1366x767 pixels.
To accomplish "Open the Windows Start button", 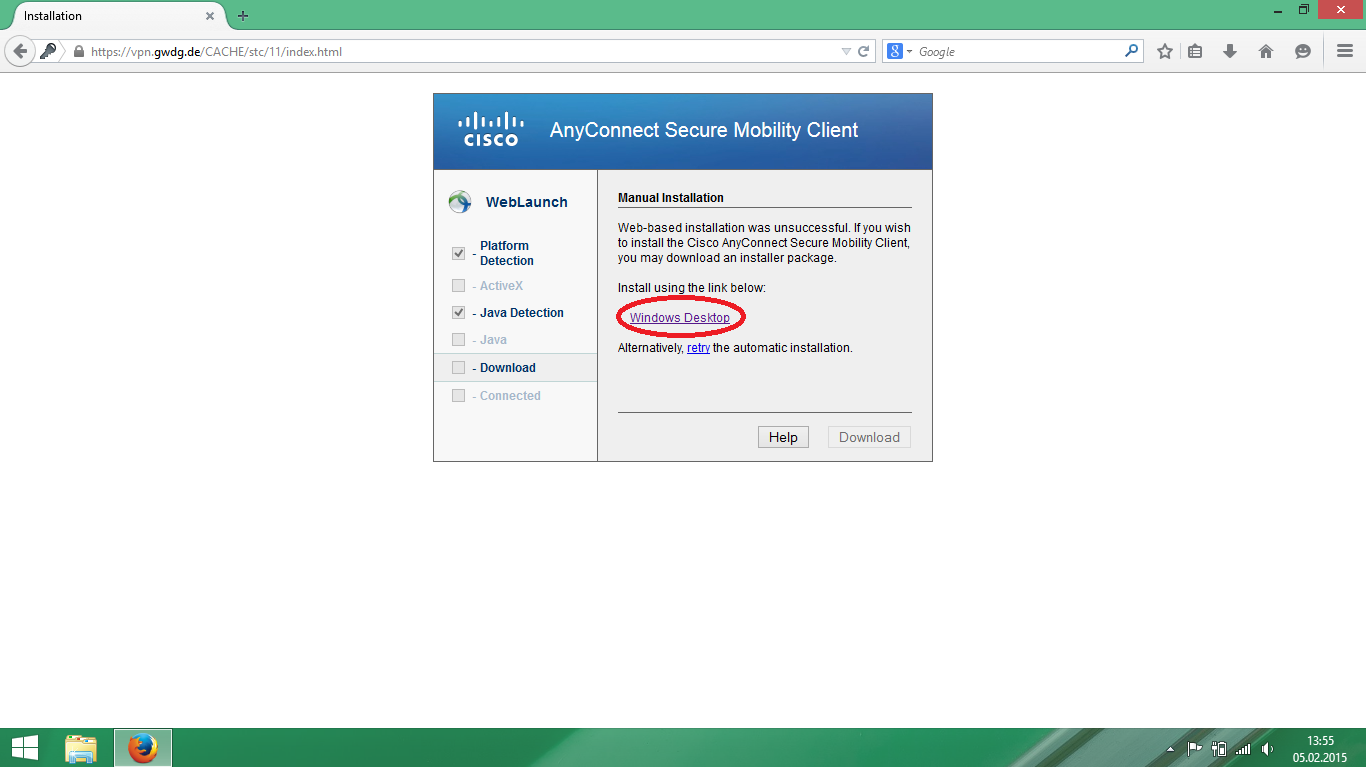I will coord(25,748).
